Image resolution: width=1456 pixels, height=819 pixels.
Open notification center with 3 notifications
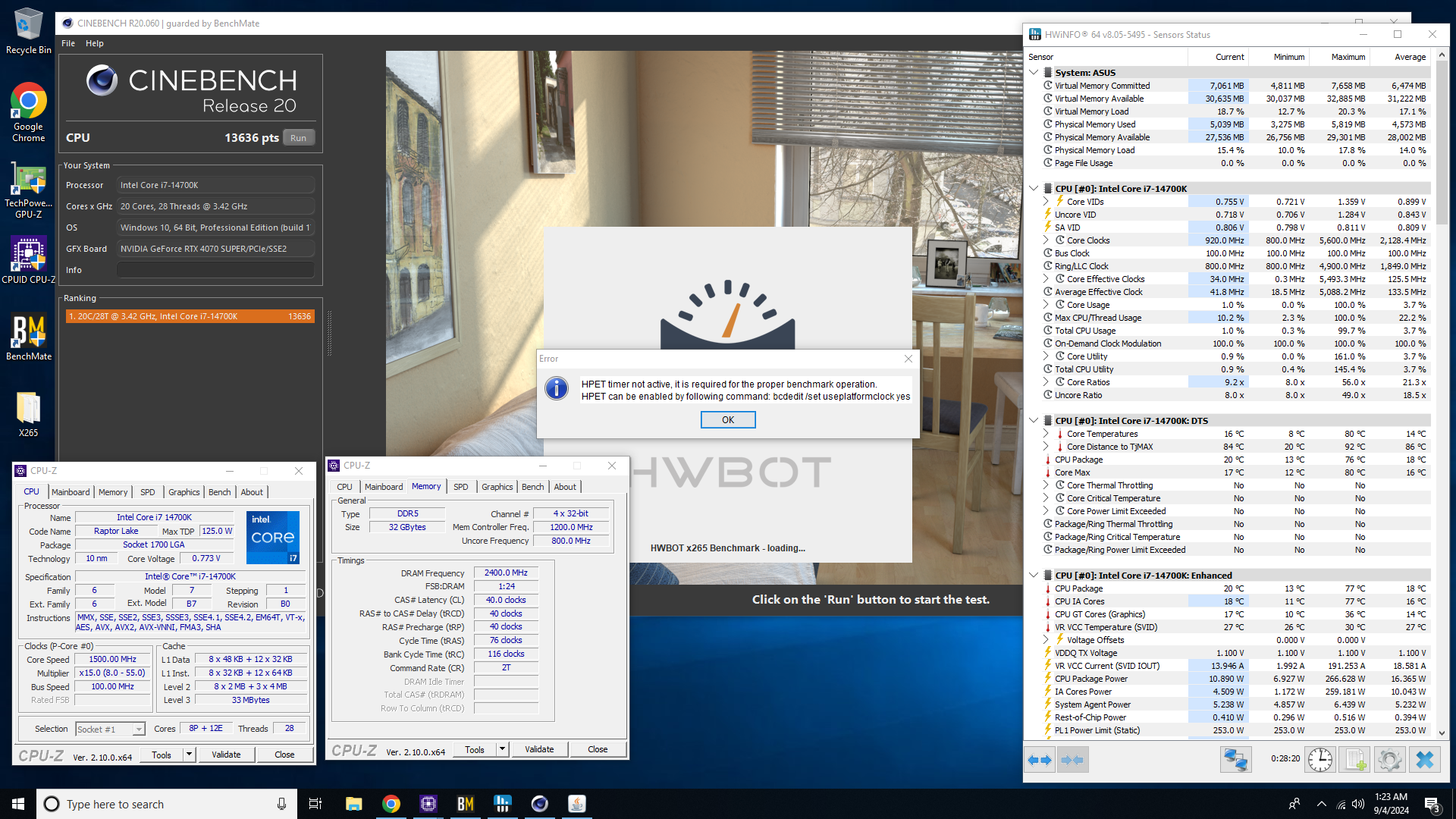1432,805
